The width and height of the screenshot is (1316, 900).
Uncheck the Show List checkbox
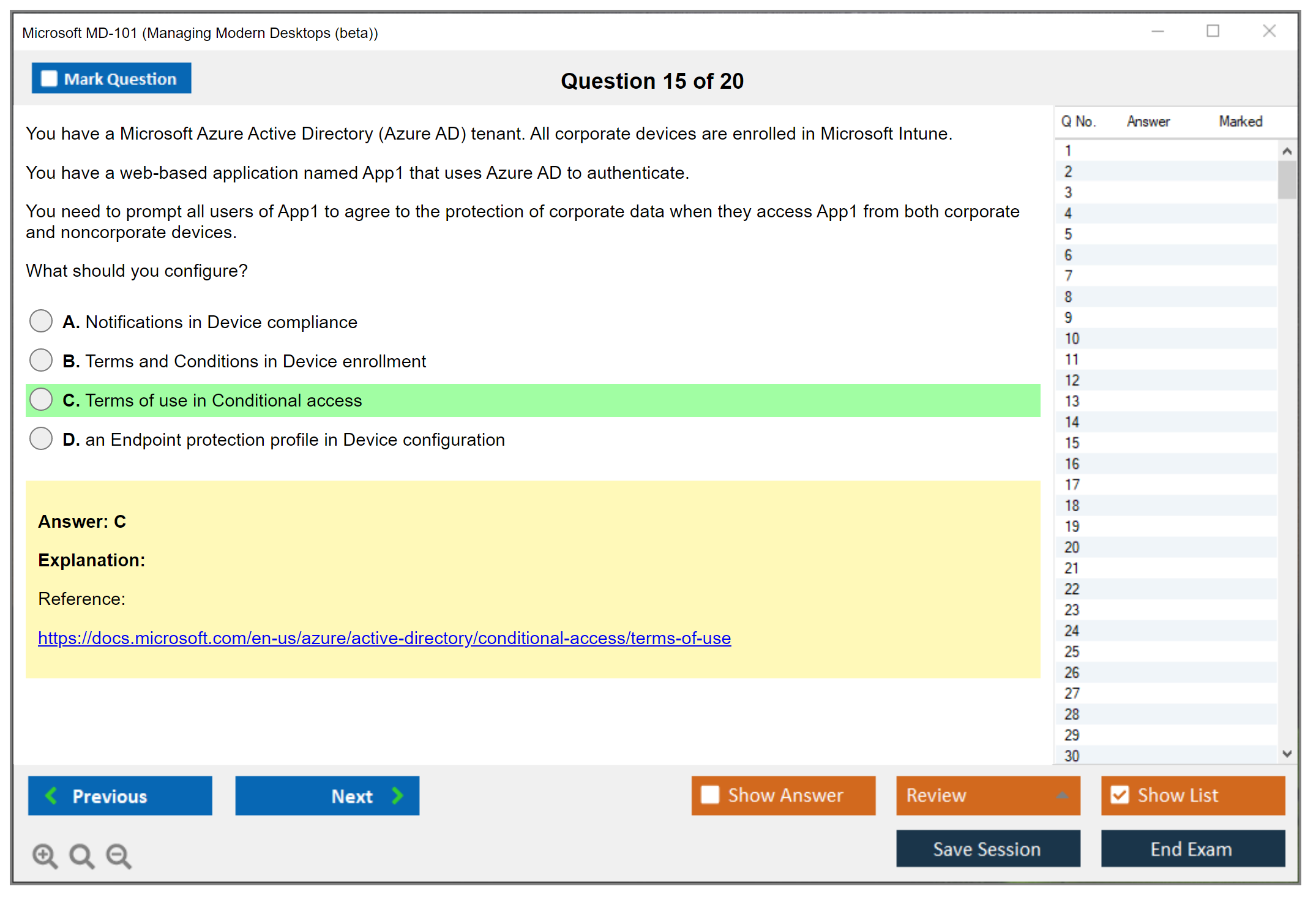tap(1120, 795)
